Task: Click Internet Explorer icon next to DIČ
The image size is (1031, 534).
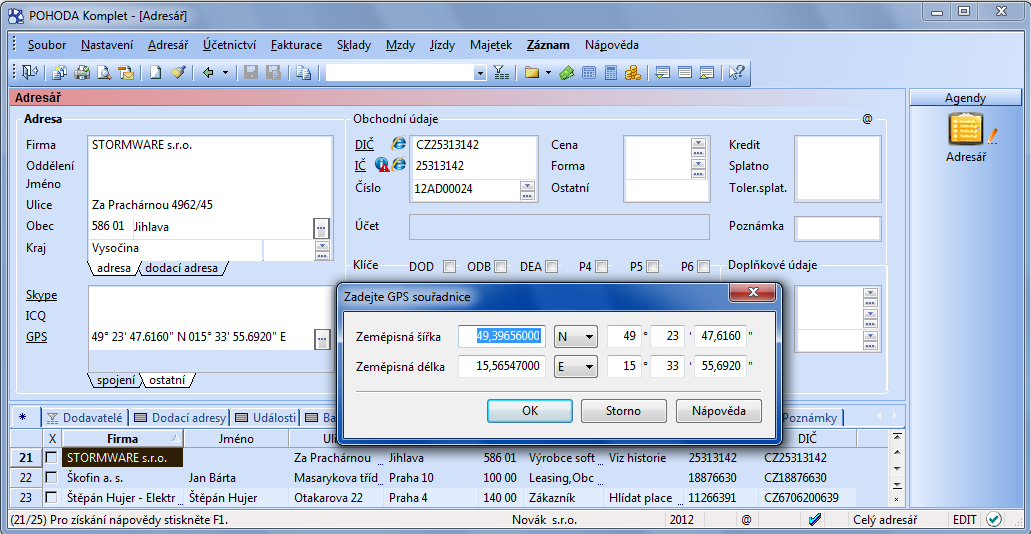Action: coord(398,144)
